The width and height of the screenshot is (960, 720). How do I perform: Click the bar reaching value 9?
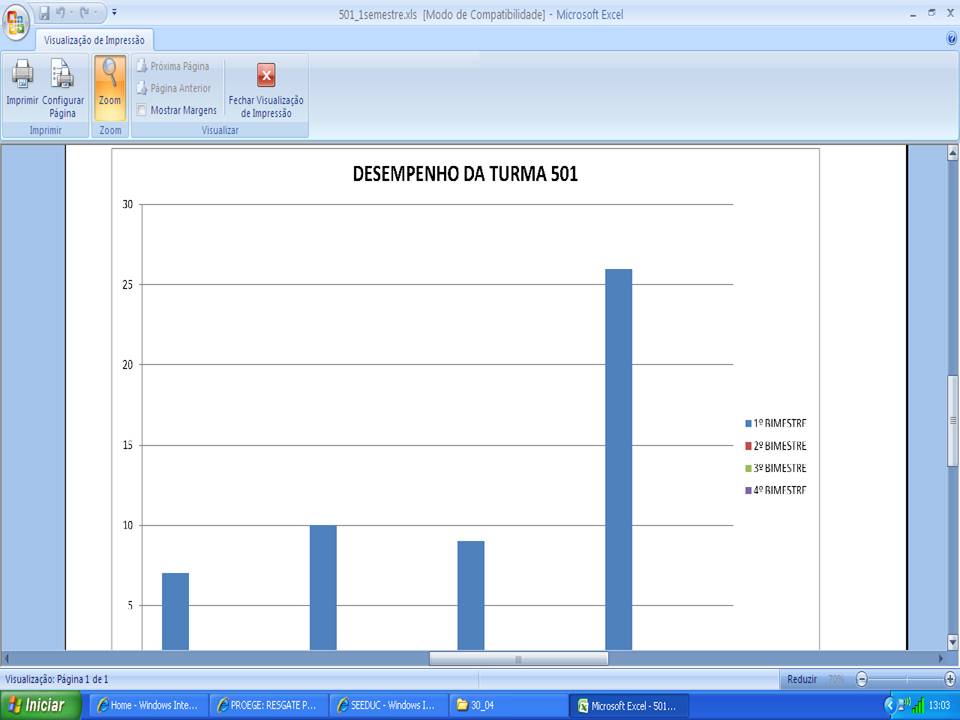tap(471, 596)
